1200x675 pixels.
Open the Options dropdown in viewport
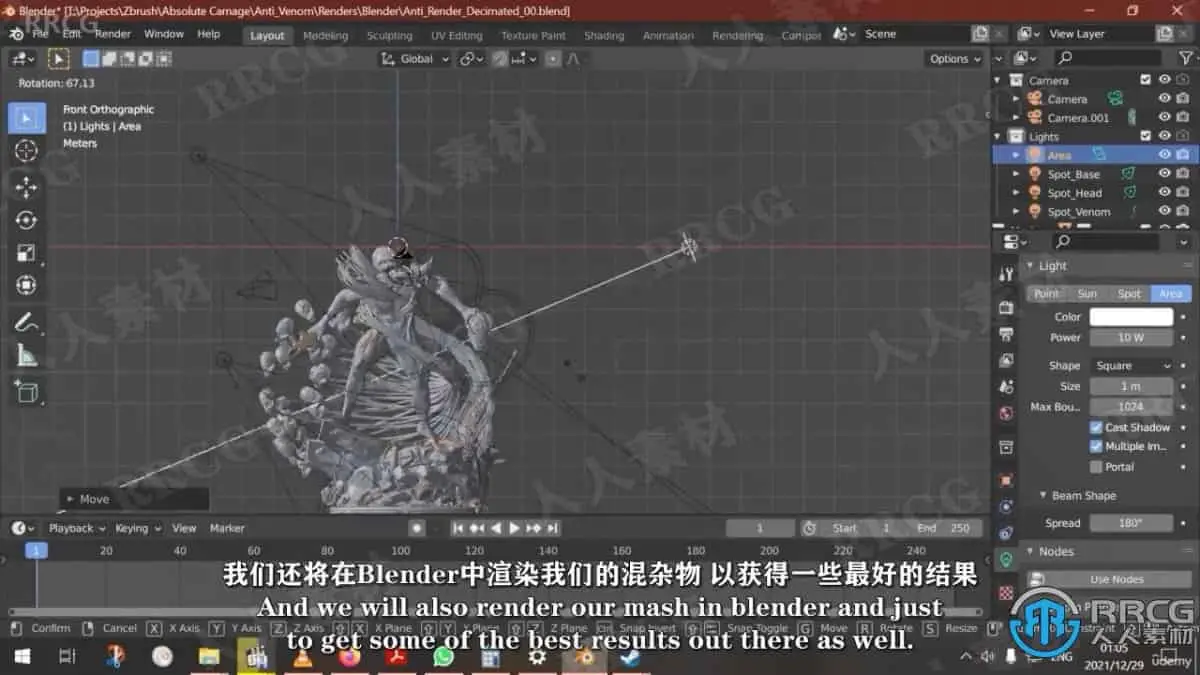point(955,59)
